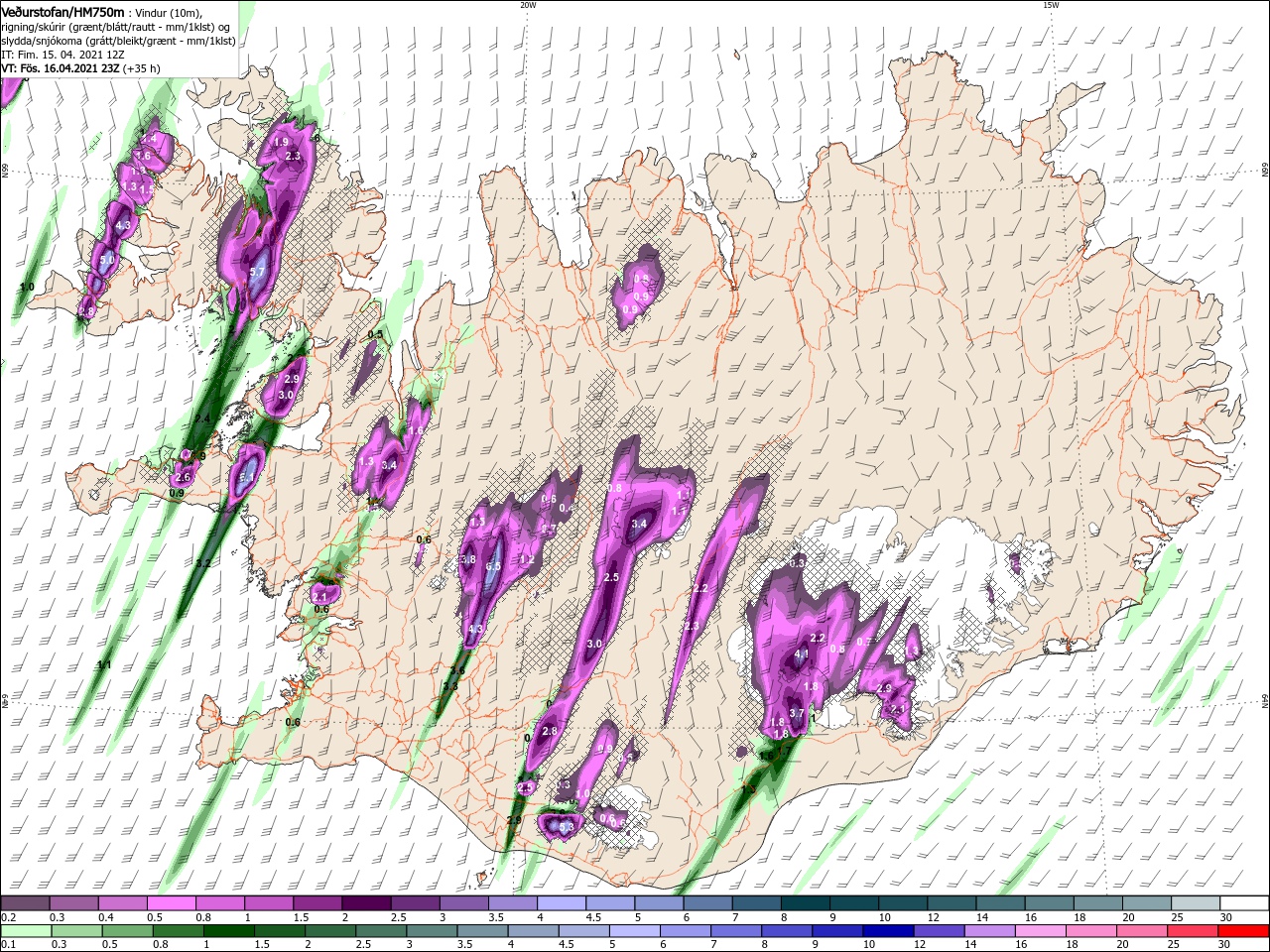The width and height of the screenshot is (1270, 952).
Task: Click the '5.0' precipitation value in the Westfjords
Action: 107,260
